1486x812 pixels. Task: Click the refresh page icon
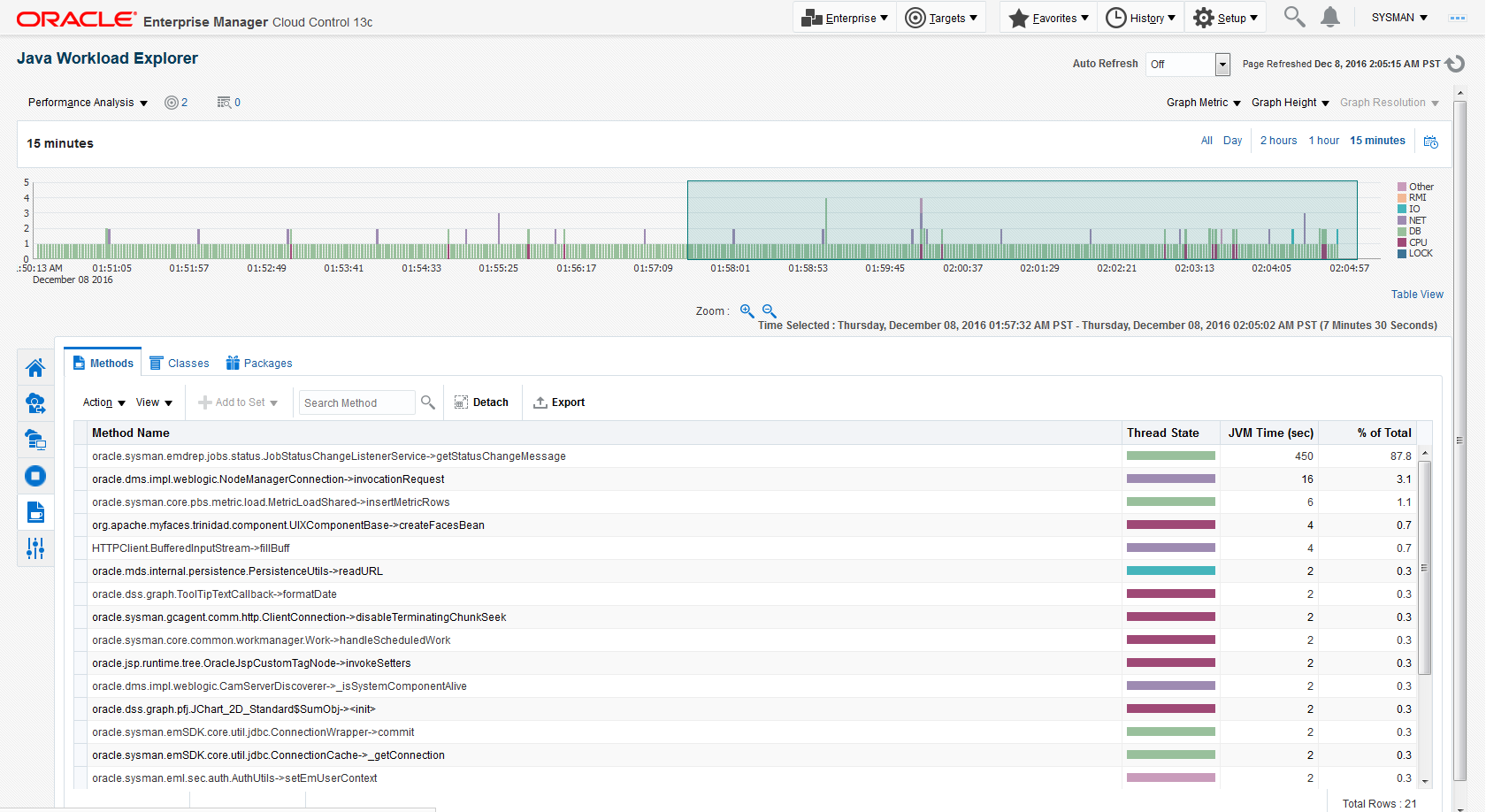click(1455, 64)
